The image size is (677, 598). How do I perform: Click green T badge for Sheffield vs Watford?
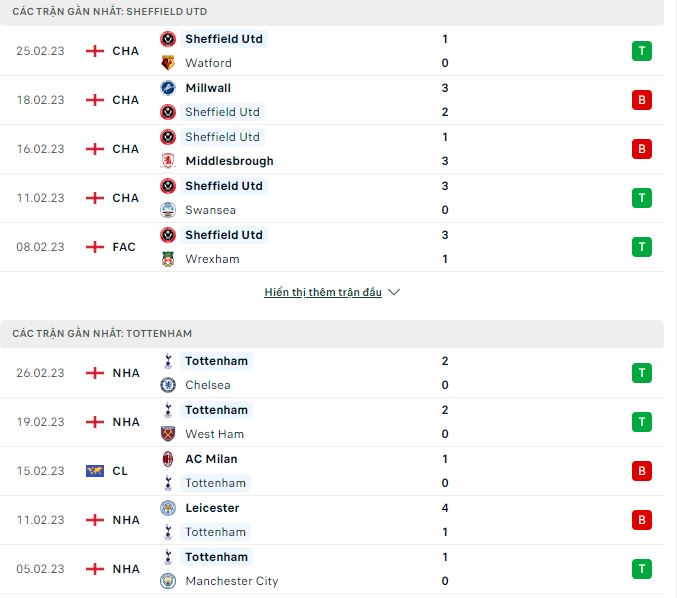pyautogui.click(x=642, y=51)
